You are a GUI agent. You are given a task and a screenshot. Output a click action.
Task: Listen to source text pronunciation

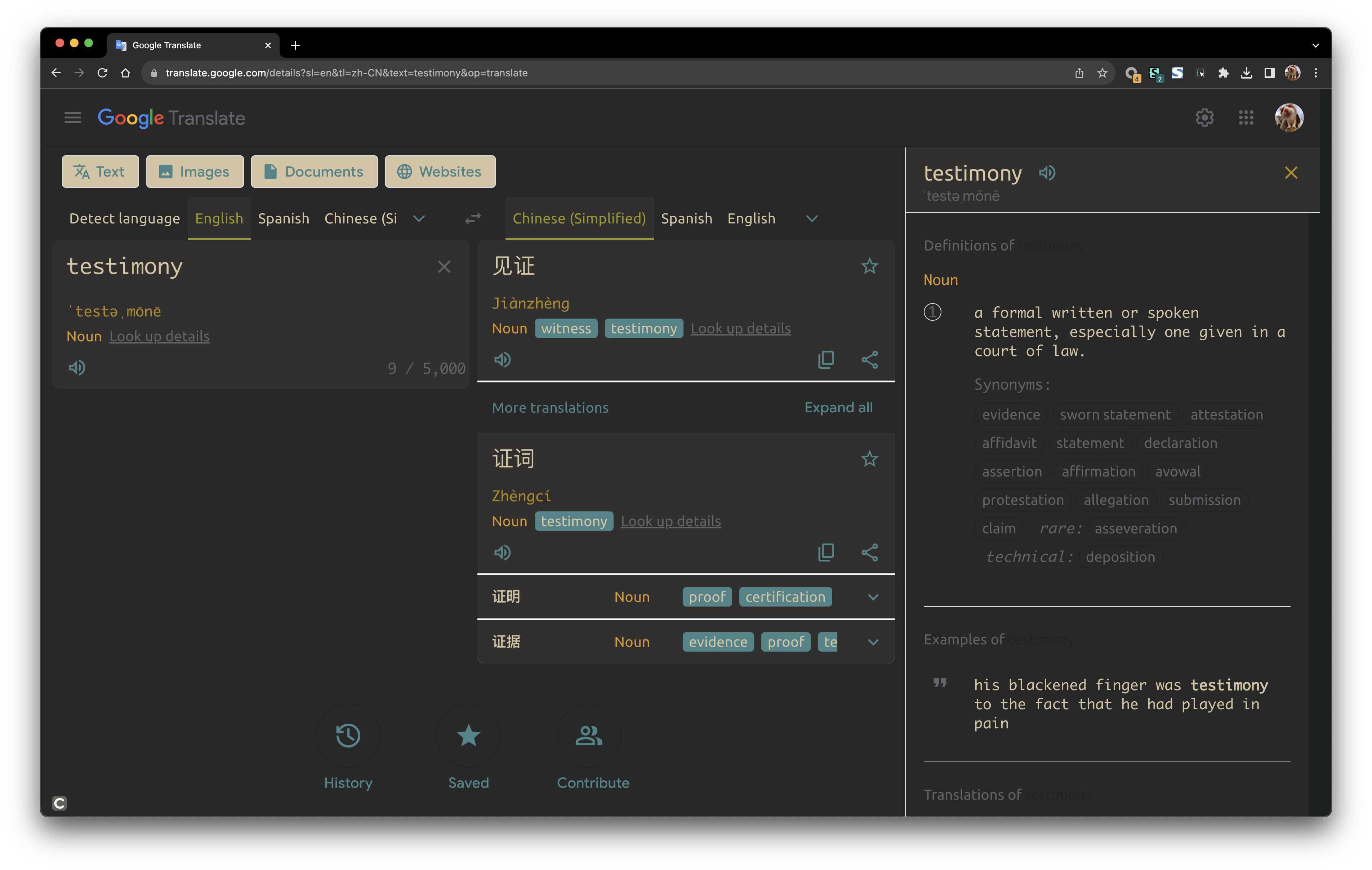point(77,368)
